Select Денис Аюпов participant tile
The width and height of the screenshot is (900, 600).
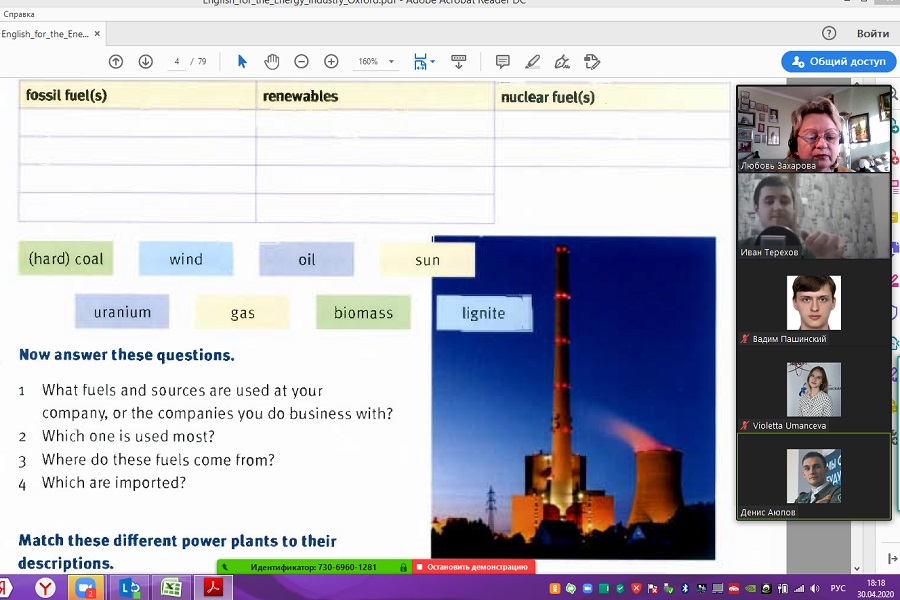(814, 477)
